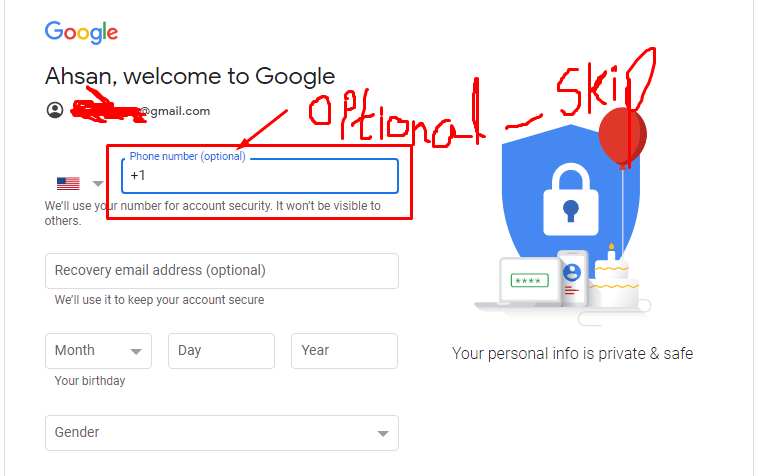The height and width of the screenshot is (476, 770).
Task: Click the birthday cake illustration
Action: click(x=614, y=282)
